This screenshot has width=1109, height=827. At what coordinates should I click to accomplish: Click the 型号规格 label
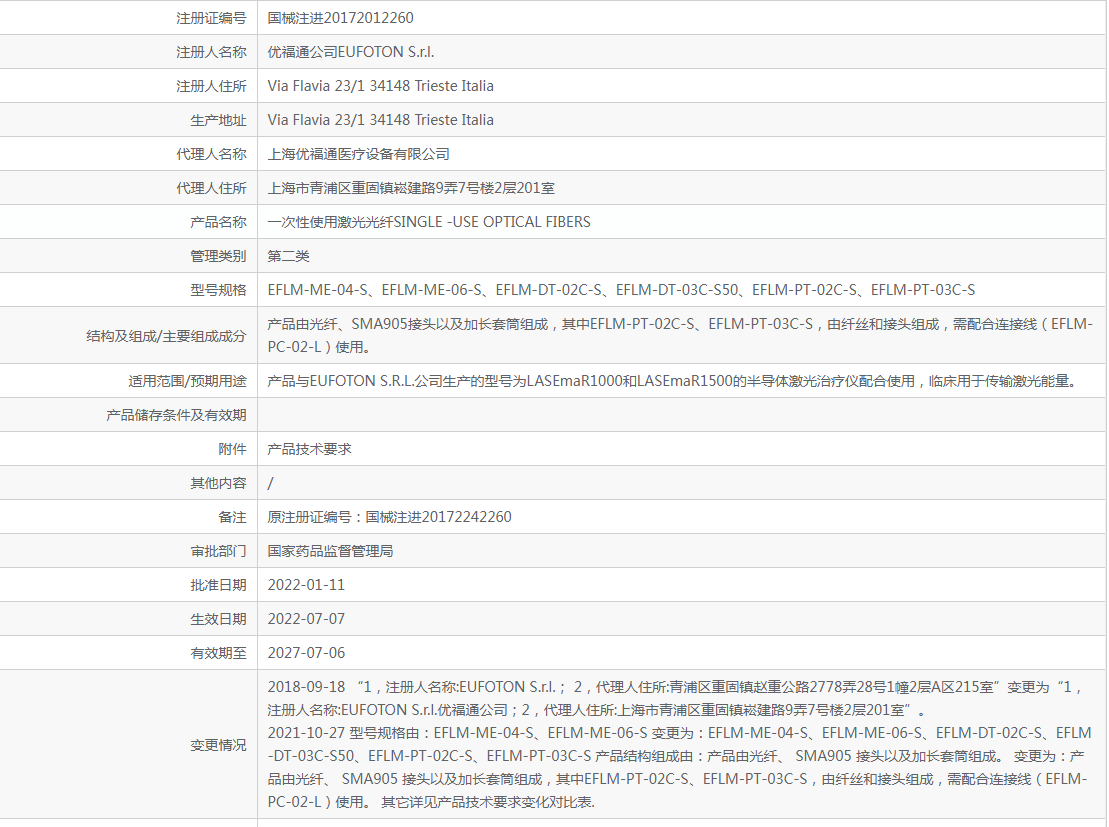point(218,289)
